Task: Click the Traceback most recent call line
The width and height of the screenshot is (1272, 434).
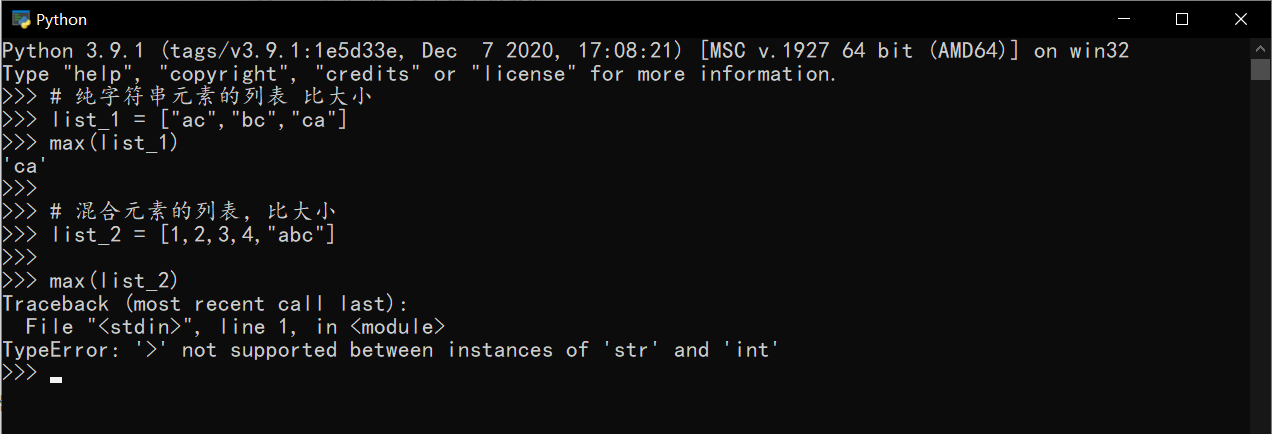Action: tap(205, 304)
